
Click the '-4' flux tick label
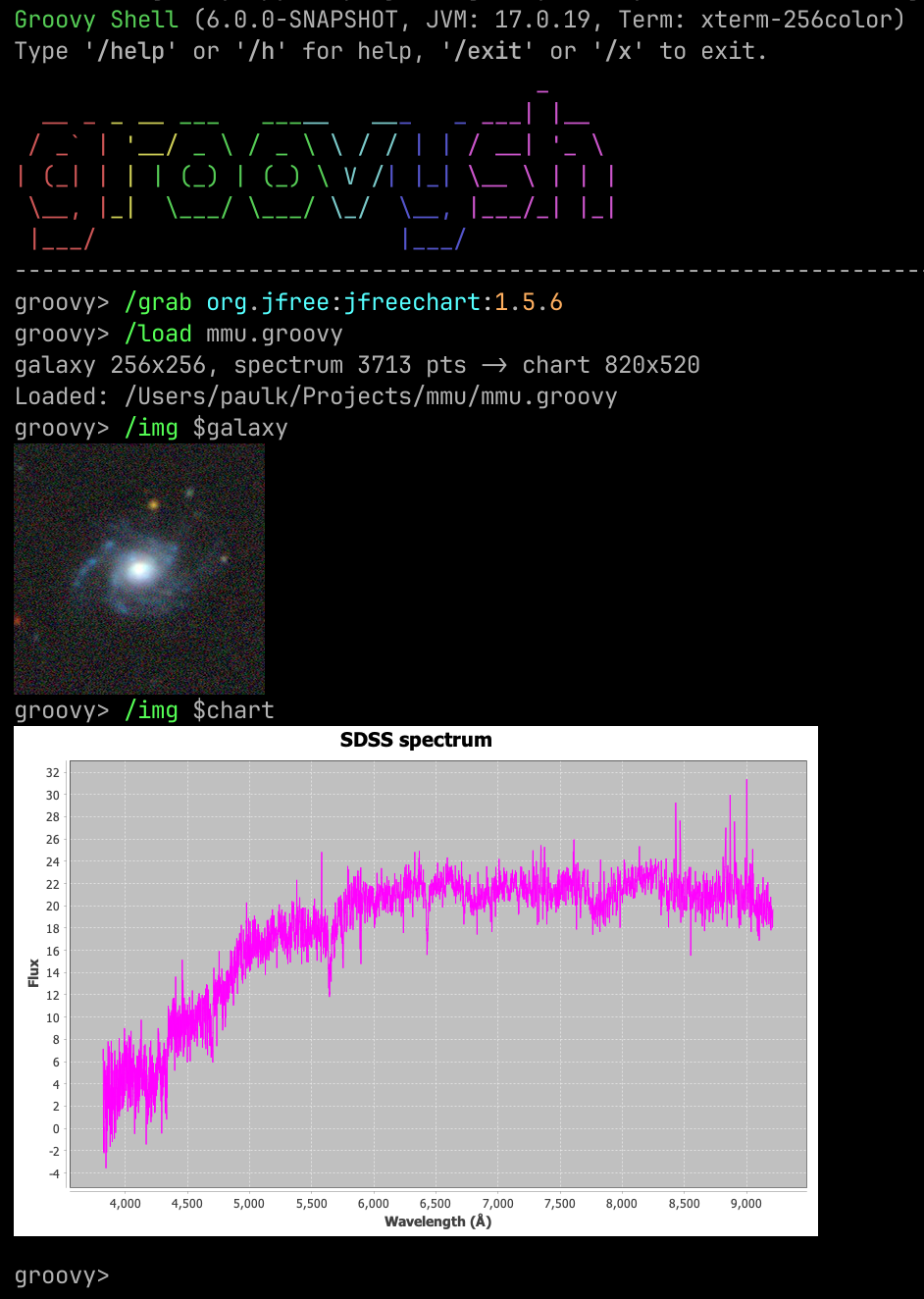(x=53, y=1173)
